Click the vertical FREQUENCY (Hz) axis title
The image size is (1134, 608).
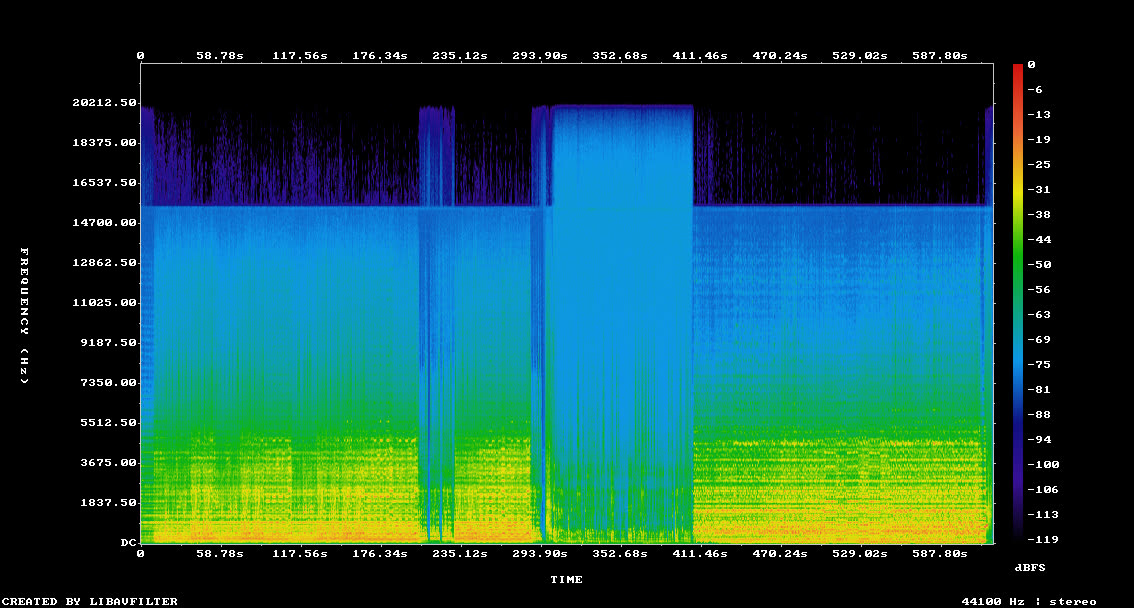pyautogui.click(x=25, y=316)
